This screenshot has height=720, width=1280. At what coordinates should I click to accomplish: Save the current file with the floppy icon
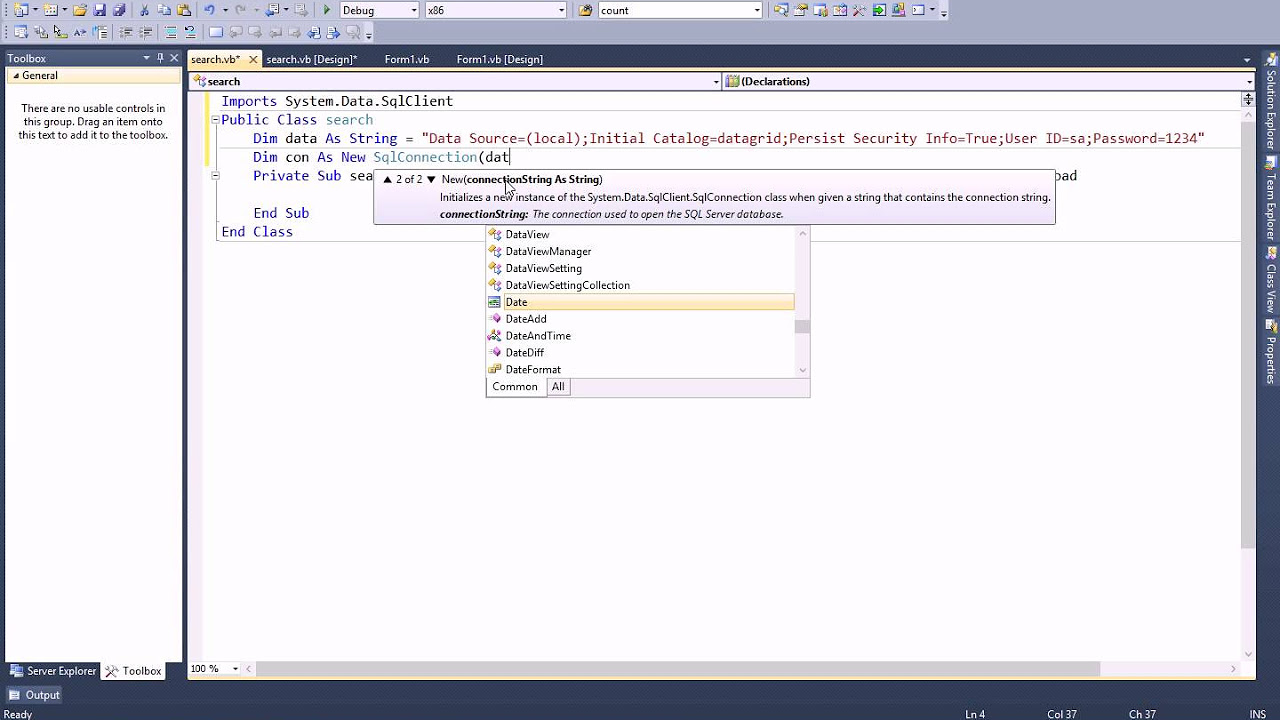click(x=99, y=10)
